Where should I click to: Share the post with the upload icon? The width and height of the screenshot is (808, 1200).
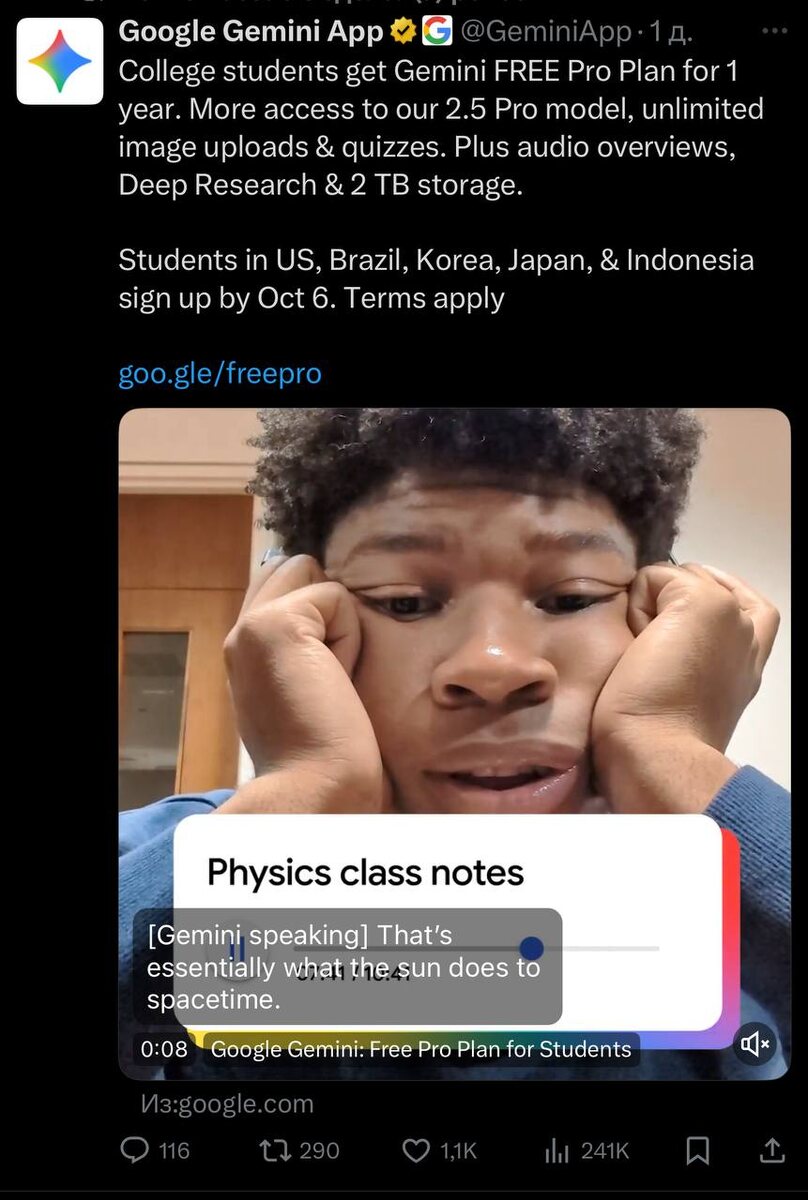[x=772, y=1151]
